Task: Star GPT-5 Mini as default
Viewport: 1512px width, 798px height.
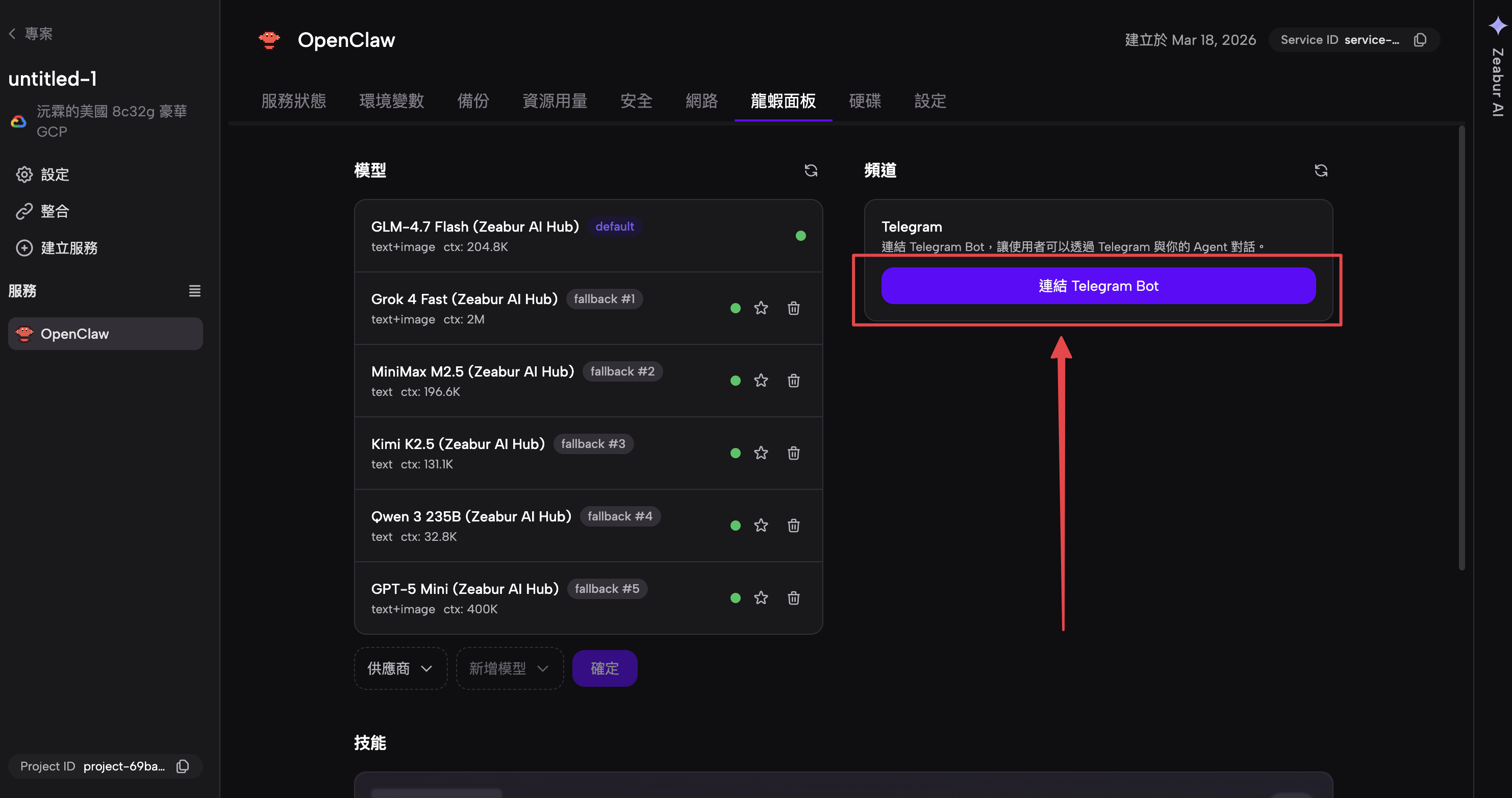Action: (x=761, y=598)
